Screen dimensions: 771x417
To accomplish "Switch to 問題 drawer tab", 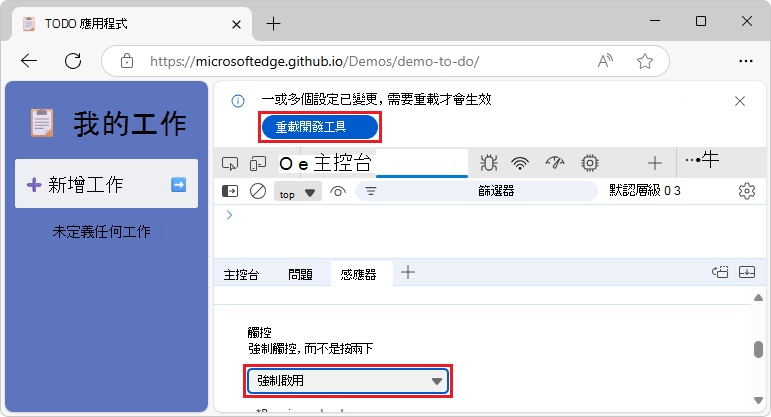I will pyautogui.click(x=300, y=274).
